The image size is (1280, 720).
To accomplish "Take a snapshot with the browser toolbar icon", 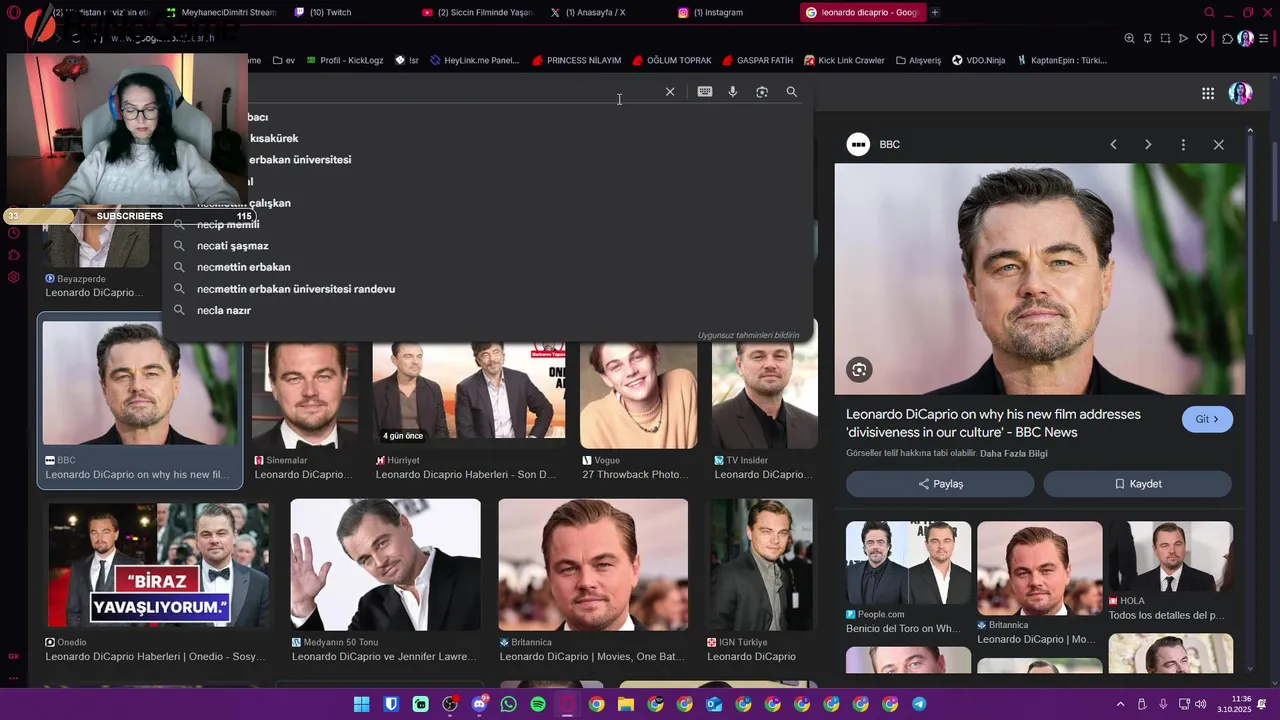I will (x=1166, y=38).
